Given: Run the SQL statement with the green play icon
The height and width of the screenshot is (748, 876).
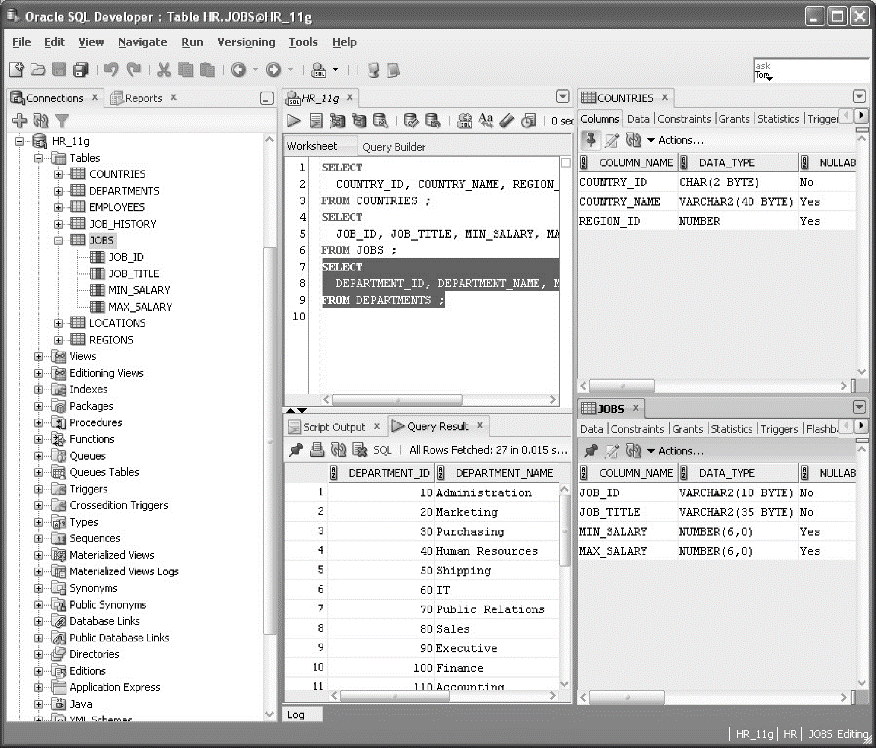Looking at the screenshot, I should coord(294,120).
